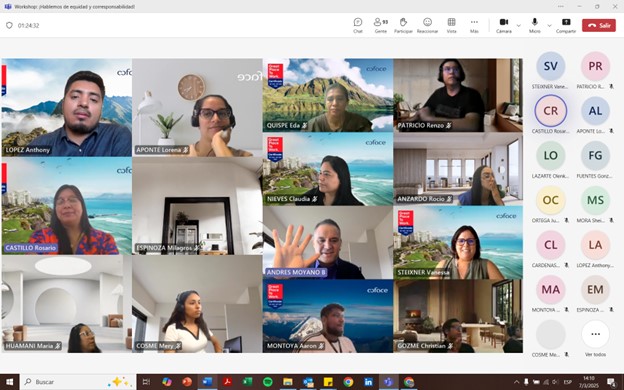Toggle the Micro microphone mute
624x390 pixels.
pyautogui.click(x=535, y=25)
